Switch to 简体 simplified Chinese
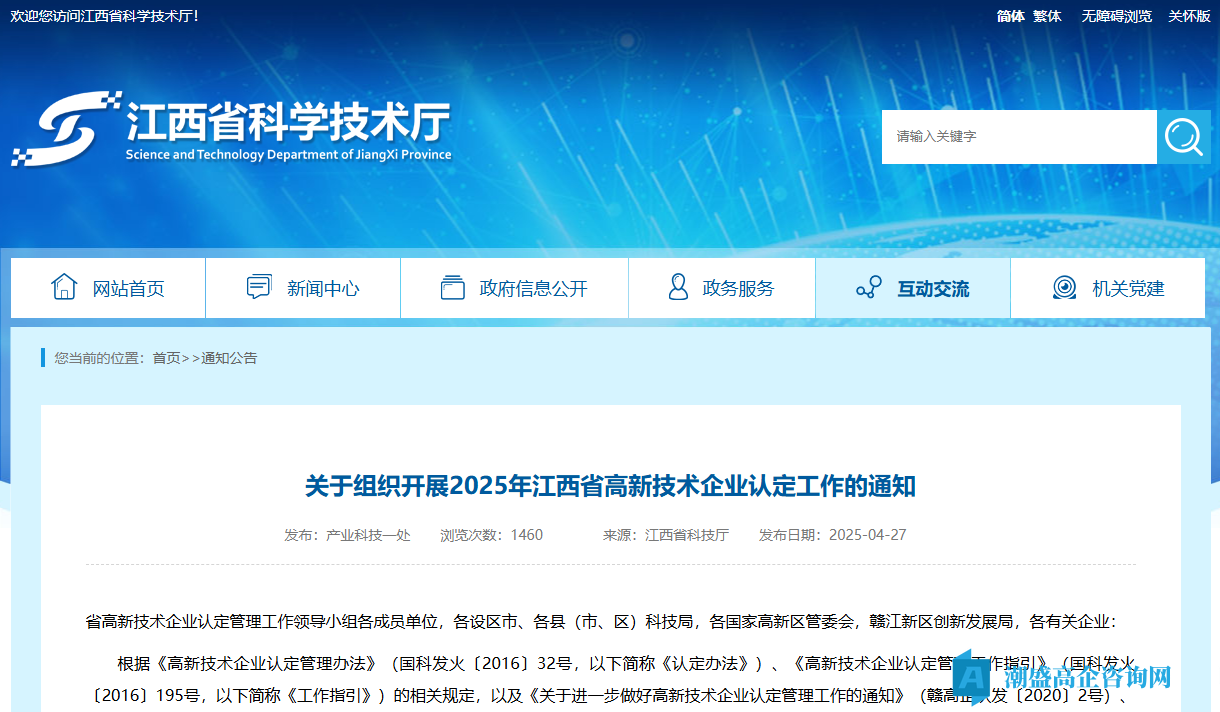1220x712 pixels. (x=1011, y=16)
